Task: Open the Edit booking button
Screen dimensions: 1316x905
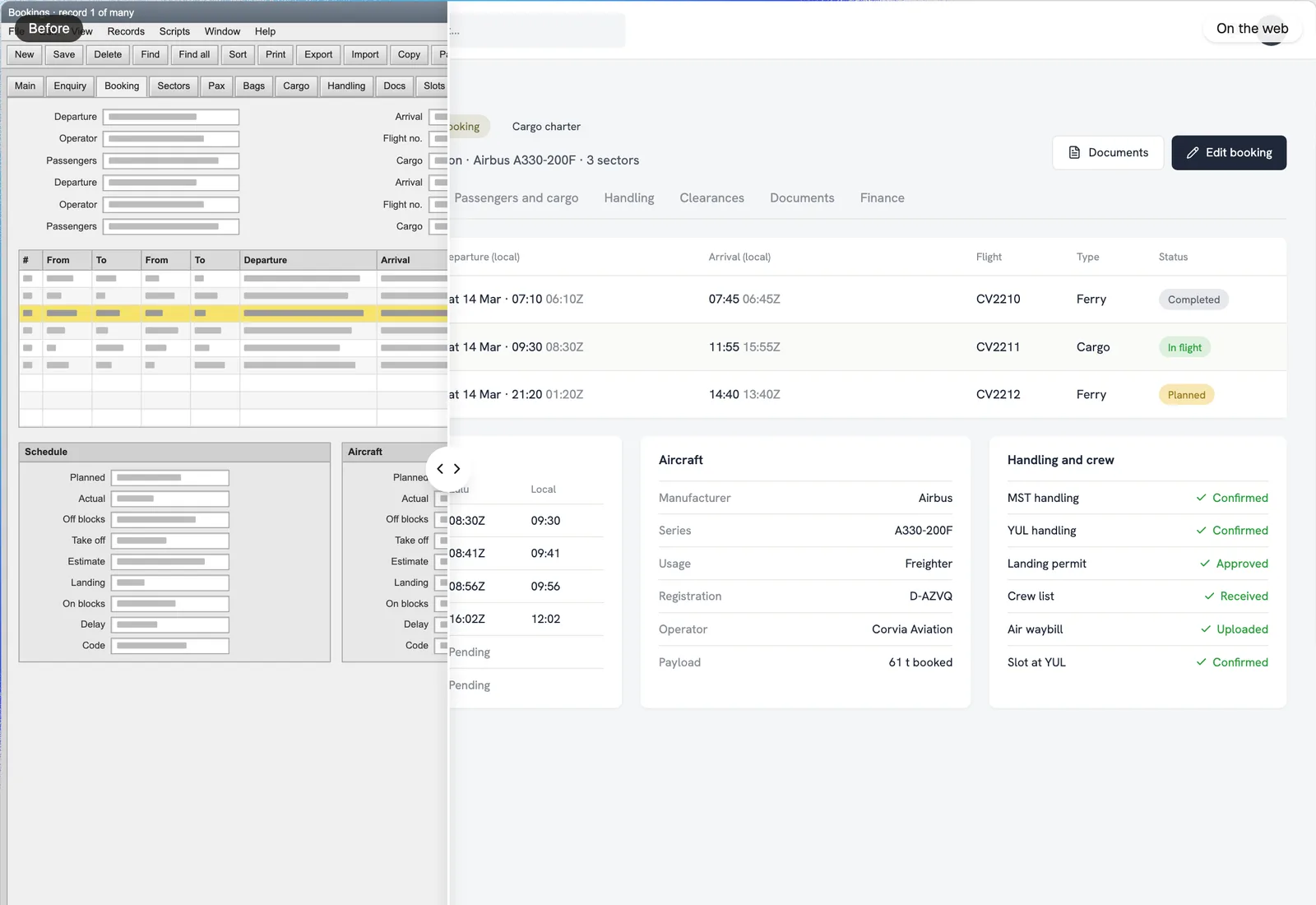Action: point(1229,153)
